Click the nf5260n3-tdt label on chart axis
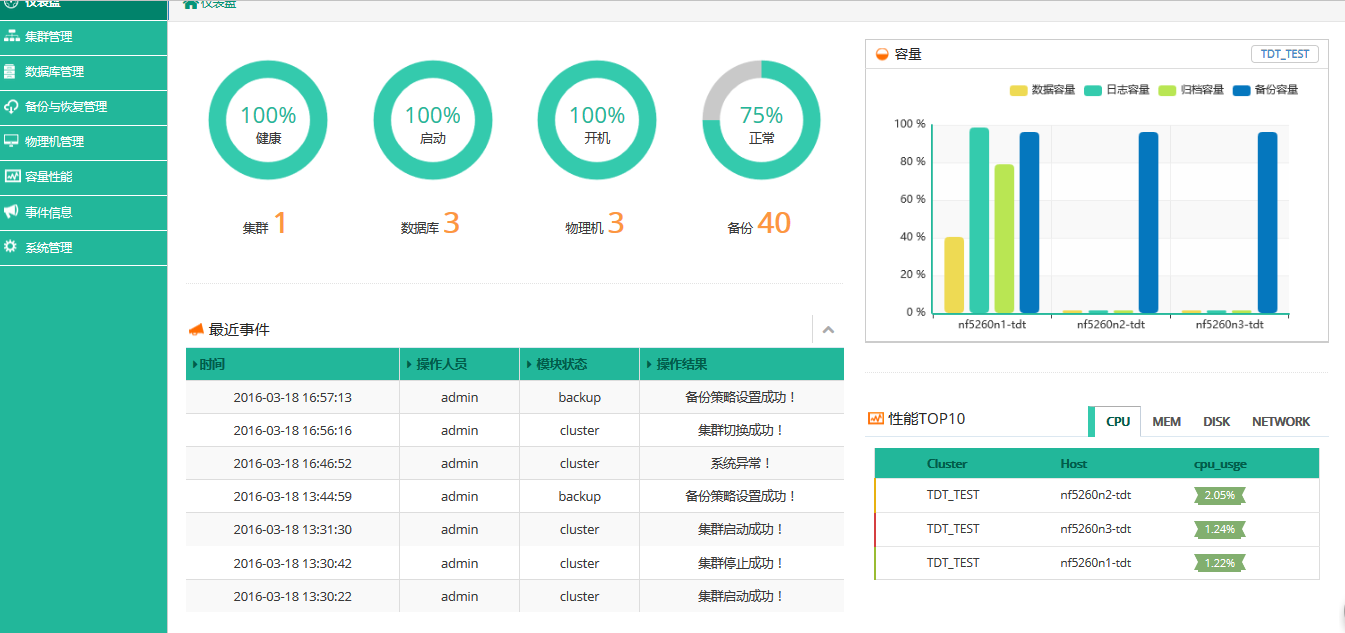 [1230, 324]
